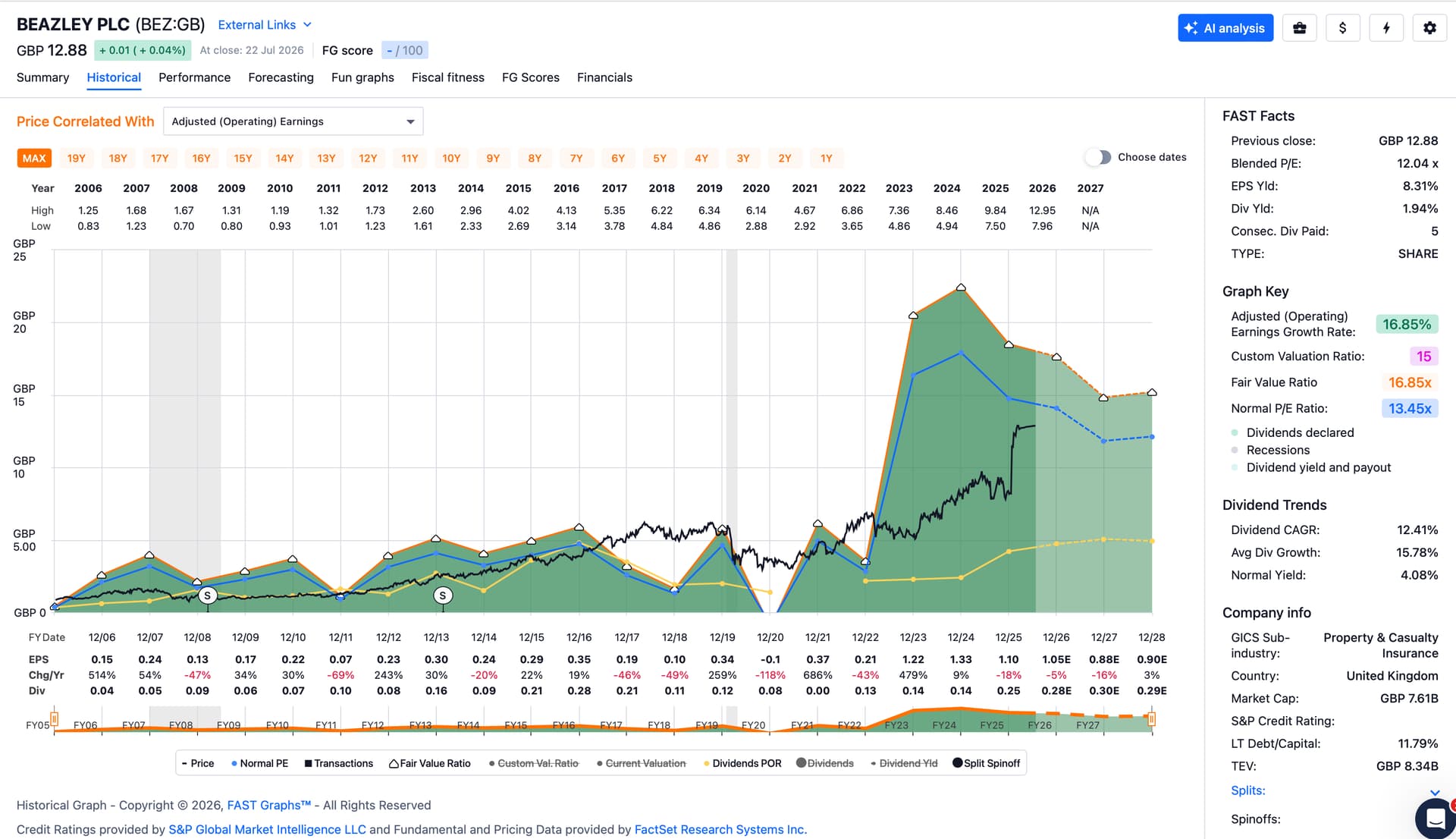The width and height of the screenshot is (1456, 839).
Task: Click the Fair Value Ratio 16.85x value
Action: tap(1410, 382)
